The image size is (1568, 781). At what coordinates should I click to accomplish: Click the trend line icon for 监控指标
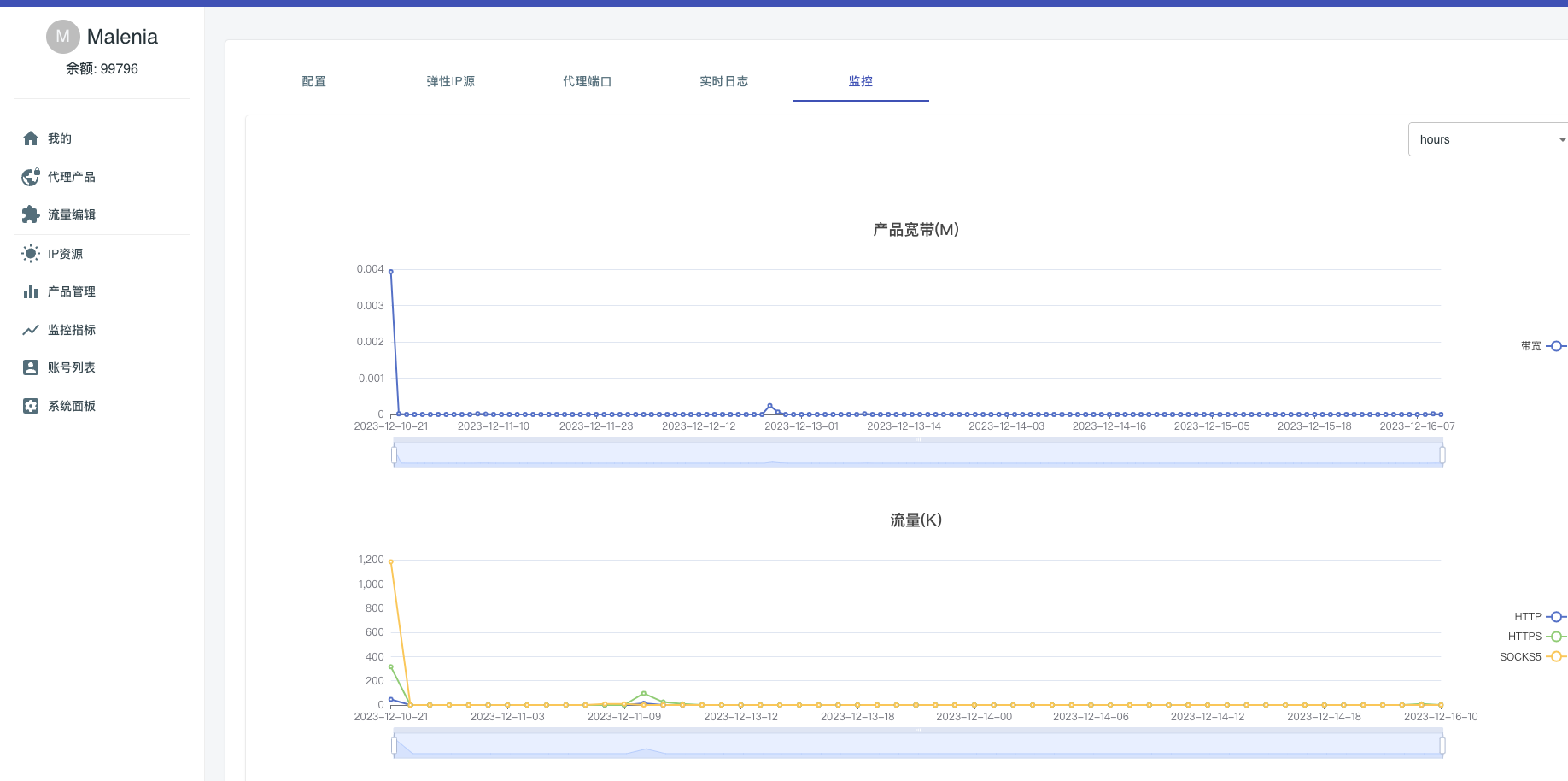(31, 330)
